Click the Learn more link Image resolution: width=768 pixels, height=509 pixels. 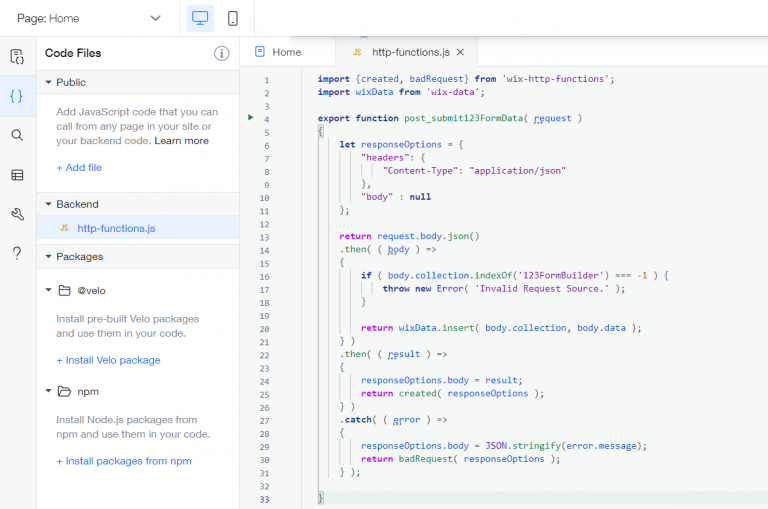[x=181, y=141]
